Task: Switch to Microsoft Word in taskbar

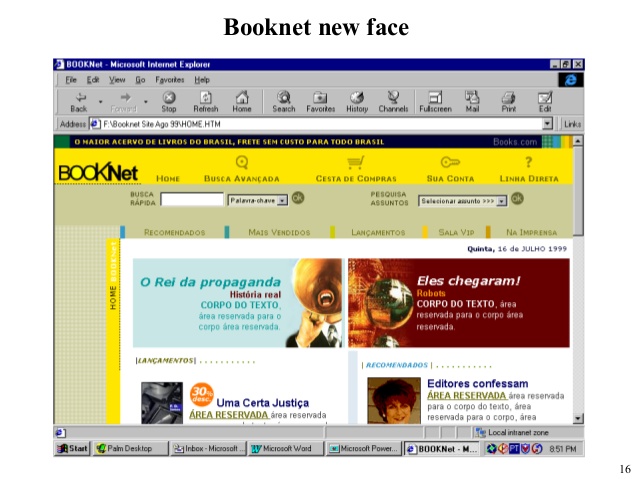Action: point(285,448)
